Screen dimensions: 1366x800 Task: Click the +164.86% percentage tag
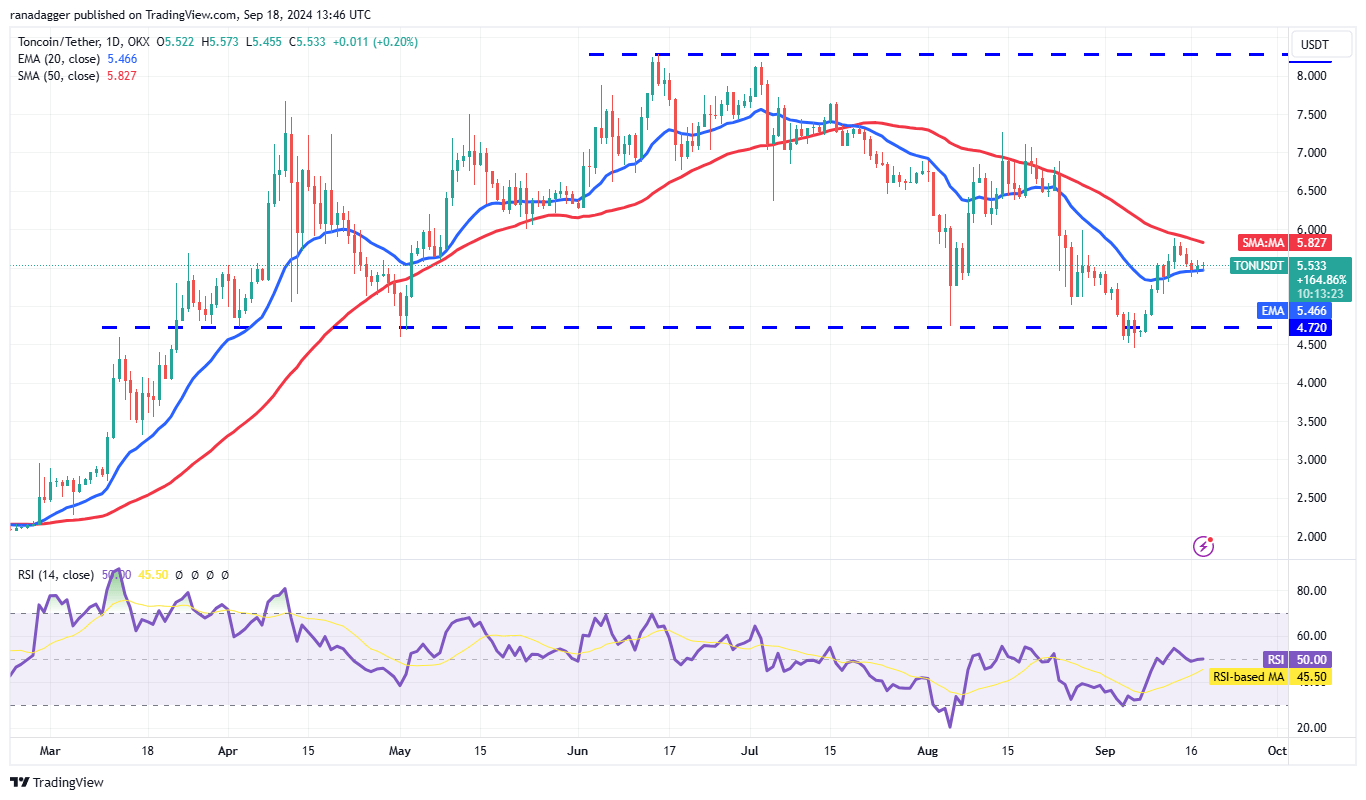click(1322, 280)
